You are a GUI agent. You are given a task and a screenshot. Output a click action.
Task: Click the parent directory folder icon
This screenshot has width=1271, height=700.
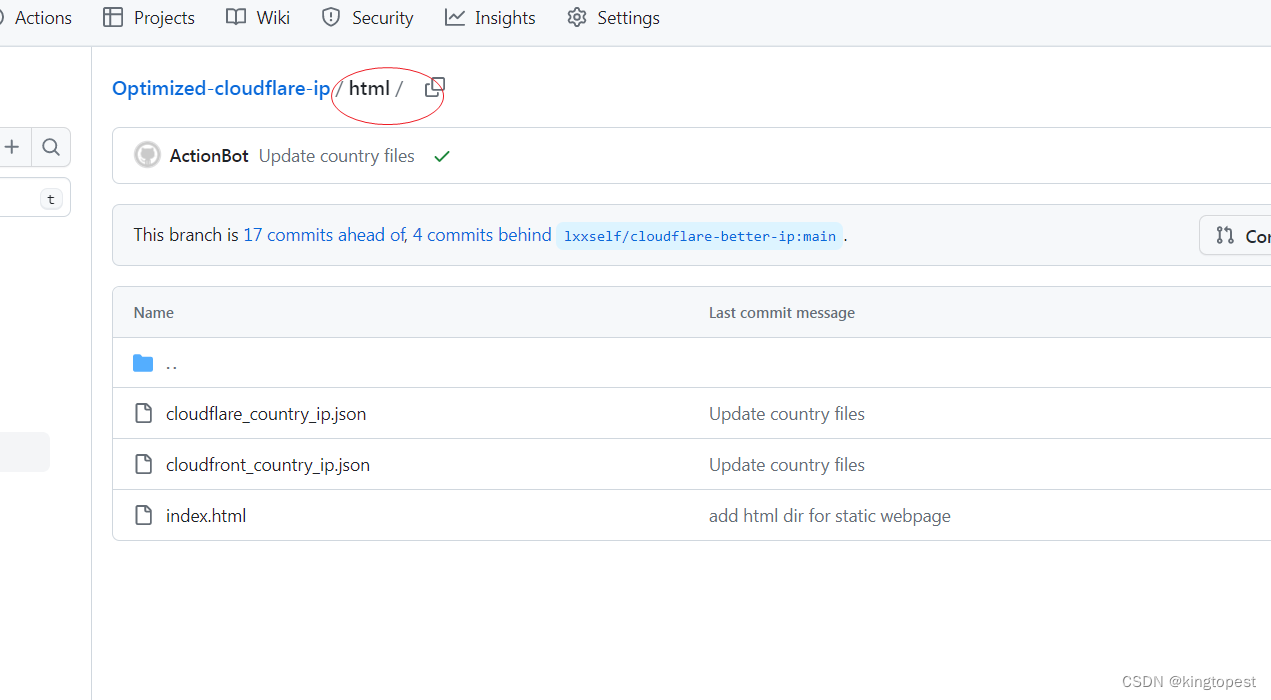[143, 363]
